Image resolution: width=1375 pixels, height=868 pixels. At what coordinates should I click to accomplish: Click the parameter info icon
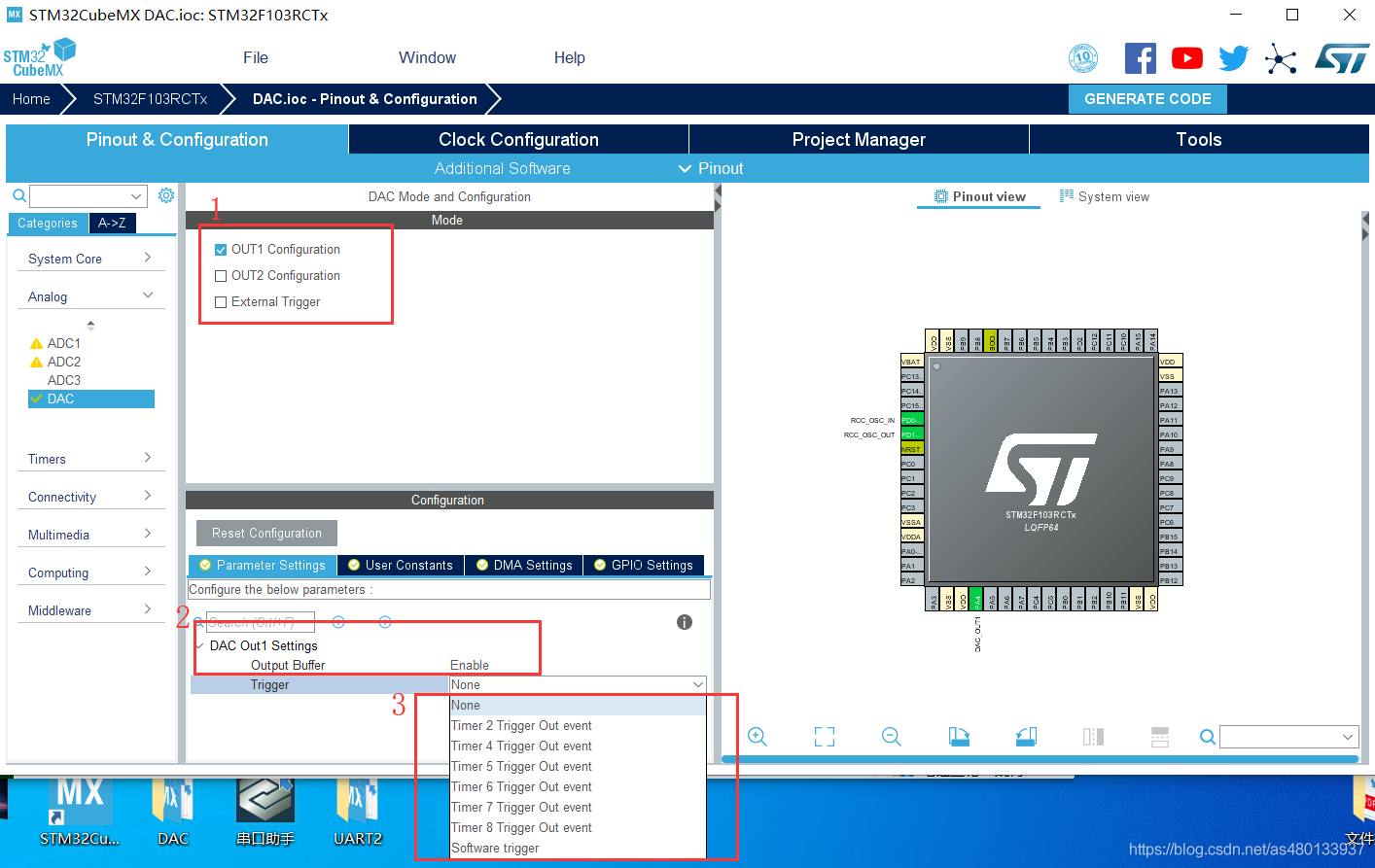[x=685, y=622]
